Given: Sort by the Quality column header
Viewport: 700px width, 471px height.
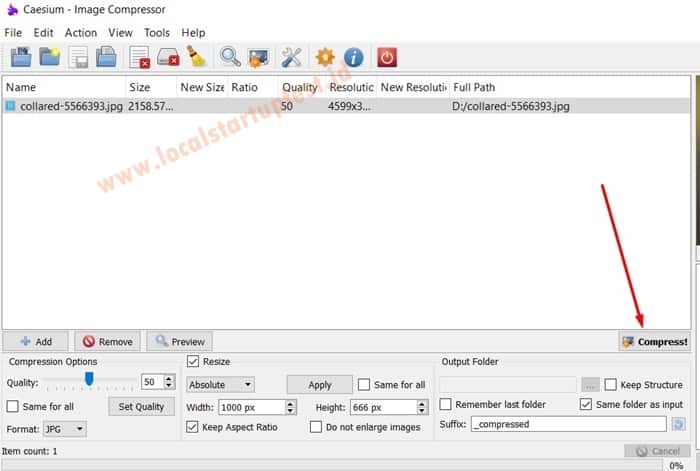Looking at the screenshot, I should (x=301, y=87).
